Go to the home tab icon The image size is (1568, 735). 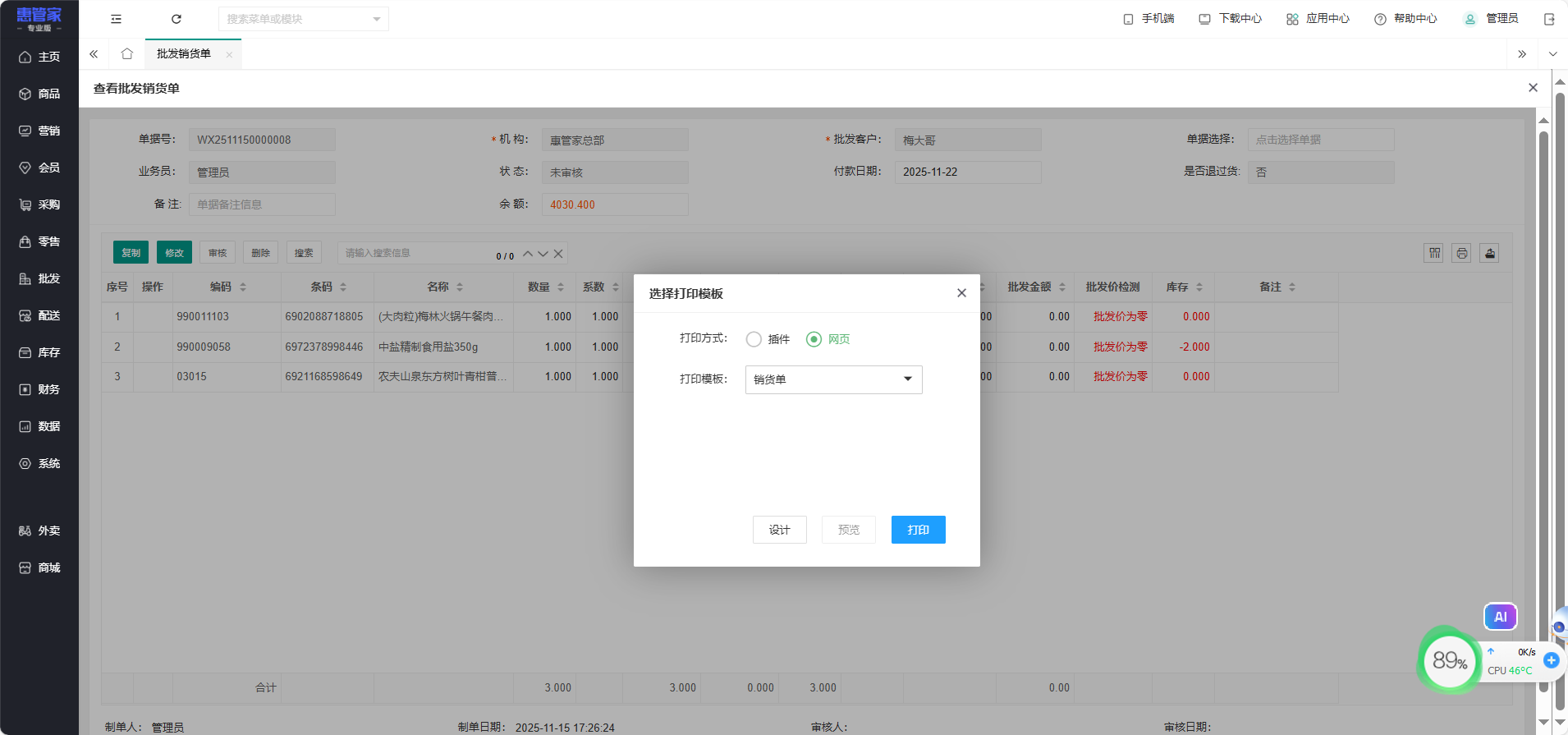pyautogui.click(x=126, y=54)
